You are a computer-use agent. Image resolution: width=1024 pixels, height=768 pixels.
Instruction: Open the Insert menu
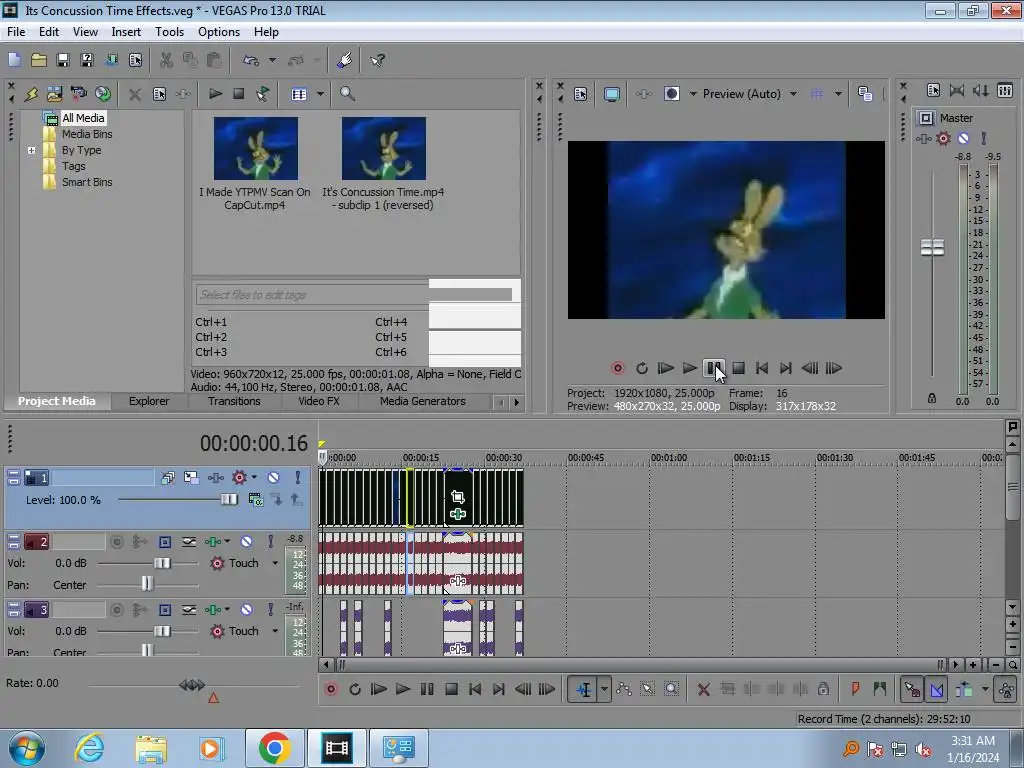point(126,32)
